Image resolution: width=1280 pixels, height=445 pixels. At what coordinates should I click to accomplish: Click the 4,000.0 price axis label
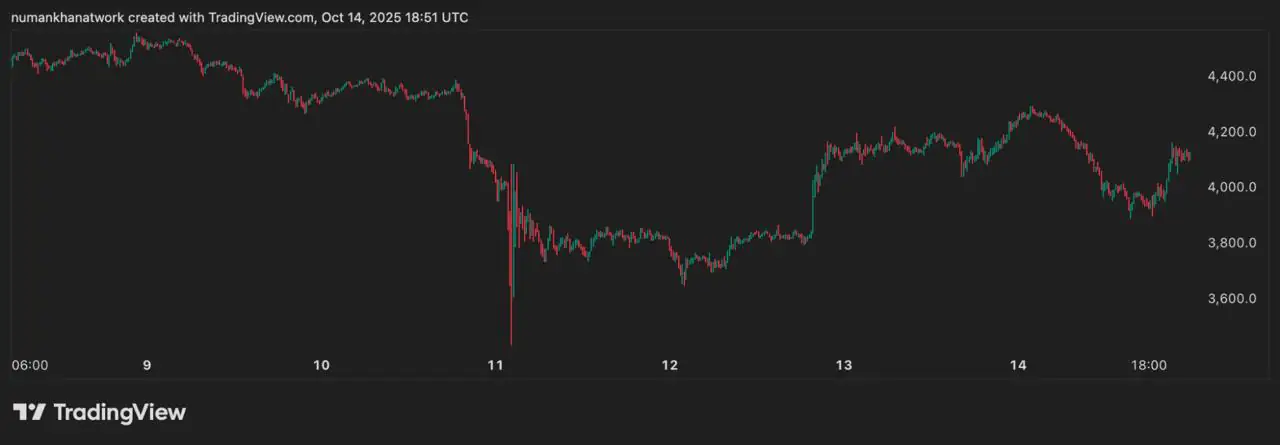point(1231,187)
